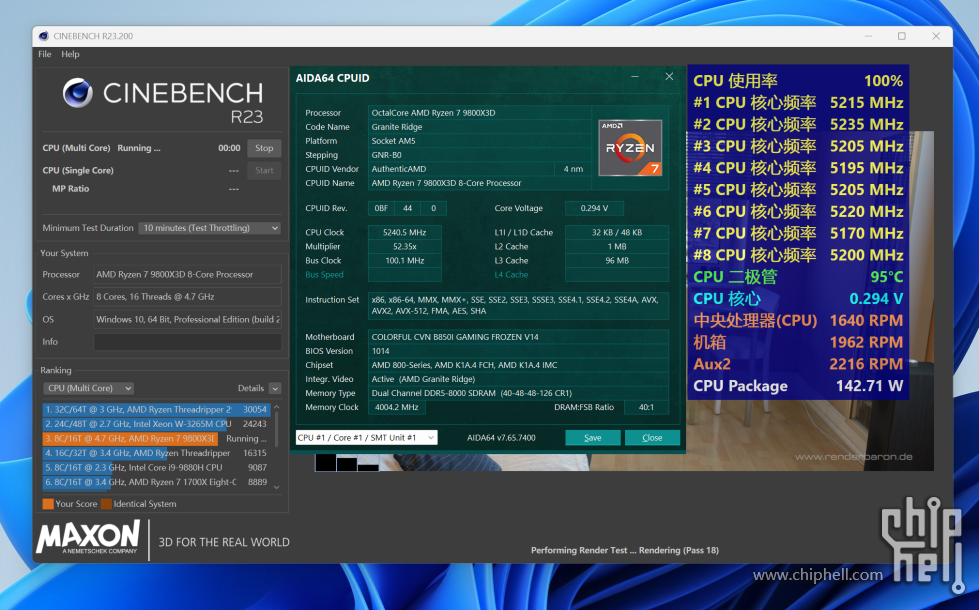The width and height of the screenshot is (979, 610).
Task: Open the Minimum Test Duration dropdown
Action: pyautogui.click(x=210, y=228)
